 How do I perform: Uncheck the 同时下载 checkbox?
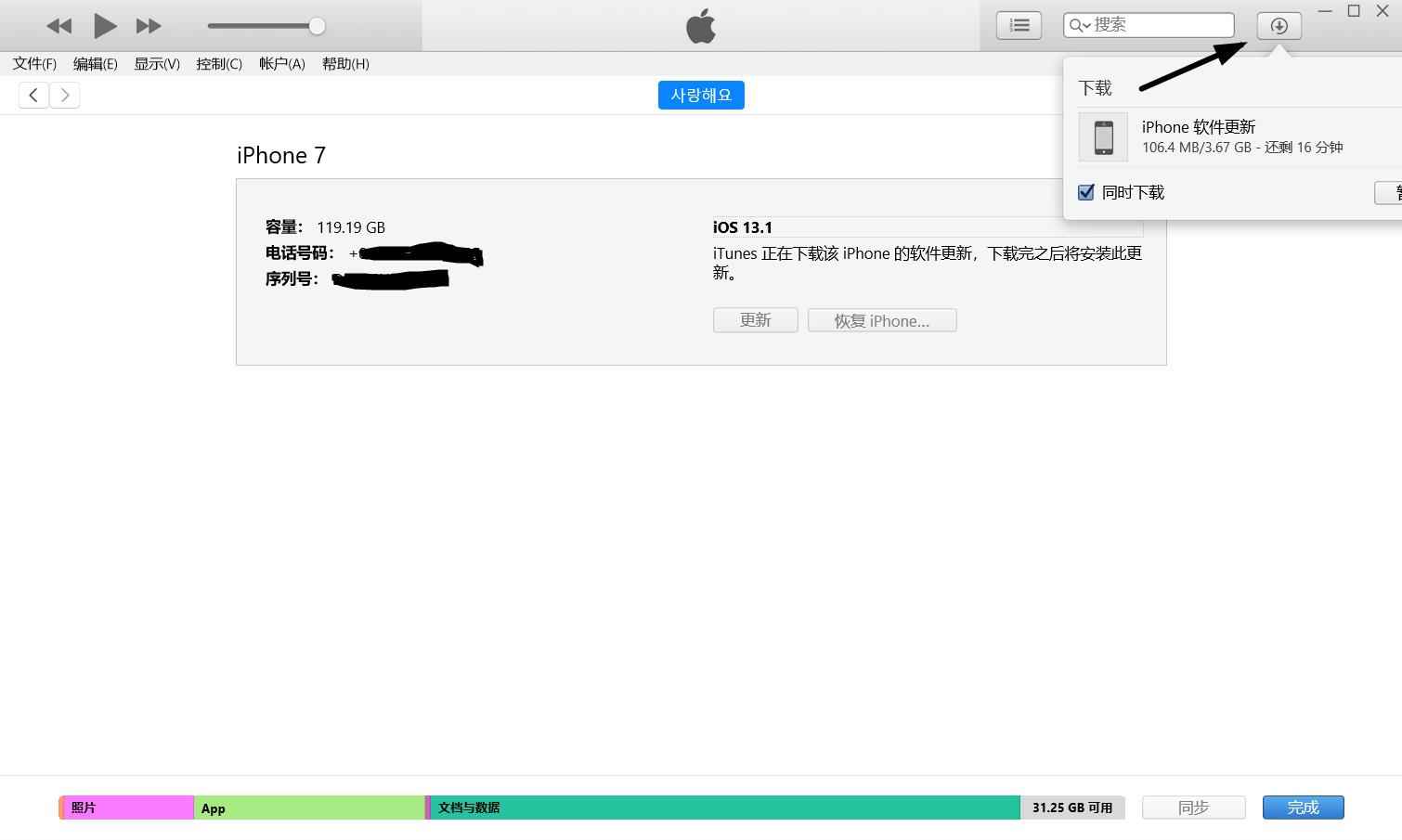tap(1085, 192)
